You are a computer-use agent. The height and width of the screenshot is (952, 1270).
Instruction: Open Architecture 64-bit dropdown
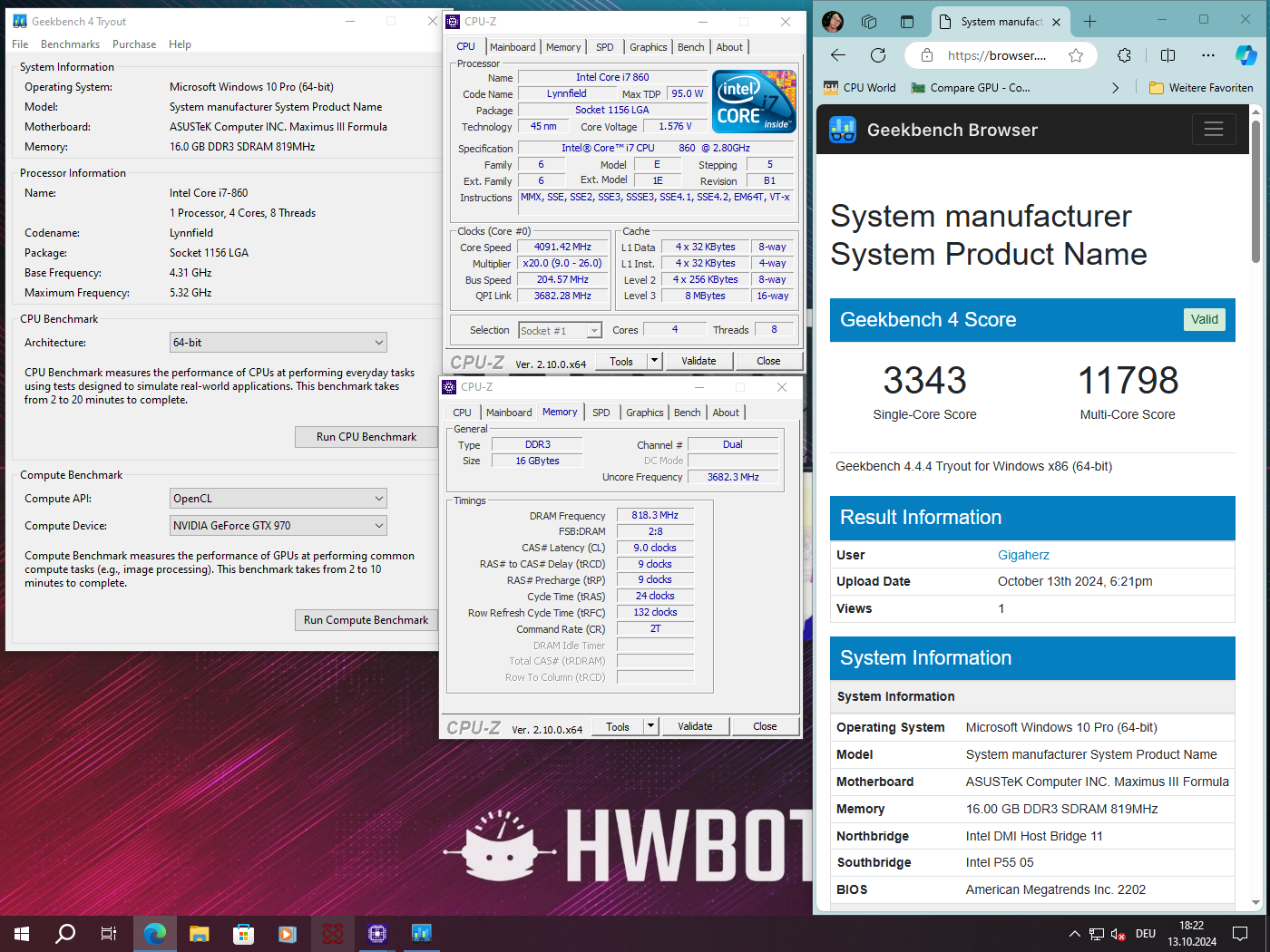click(x=278, y=343)
